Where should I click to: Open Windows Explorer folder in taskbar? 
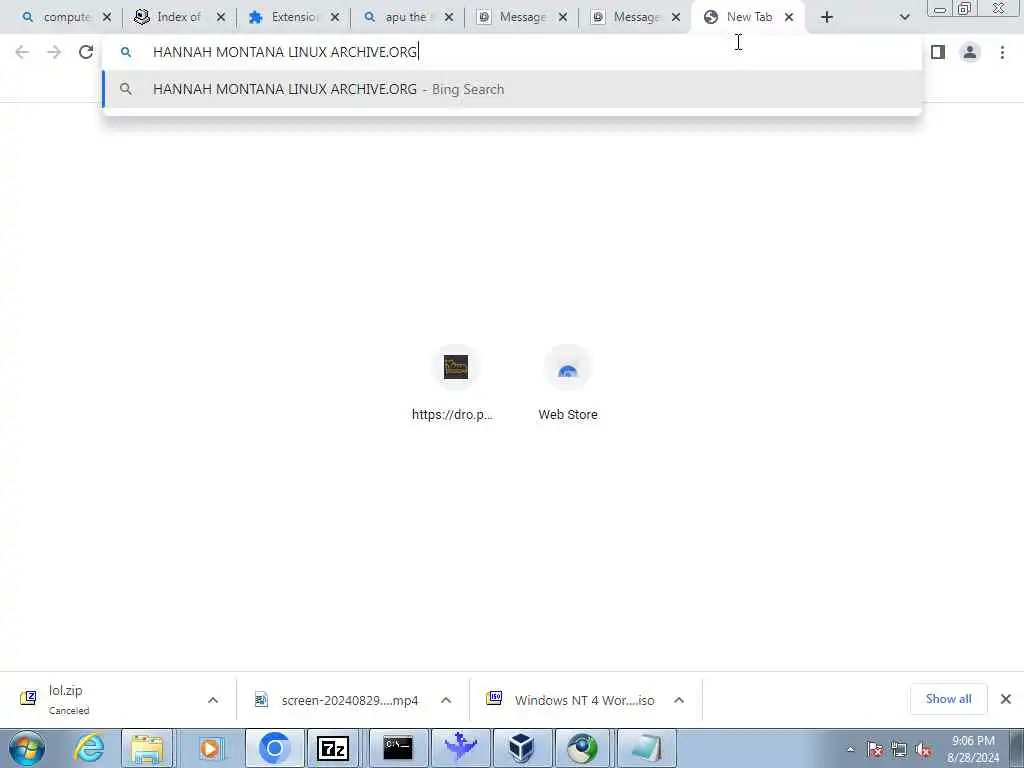[x=148, y=748]
